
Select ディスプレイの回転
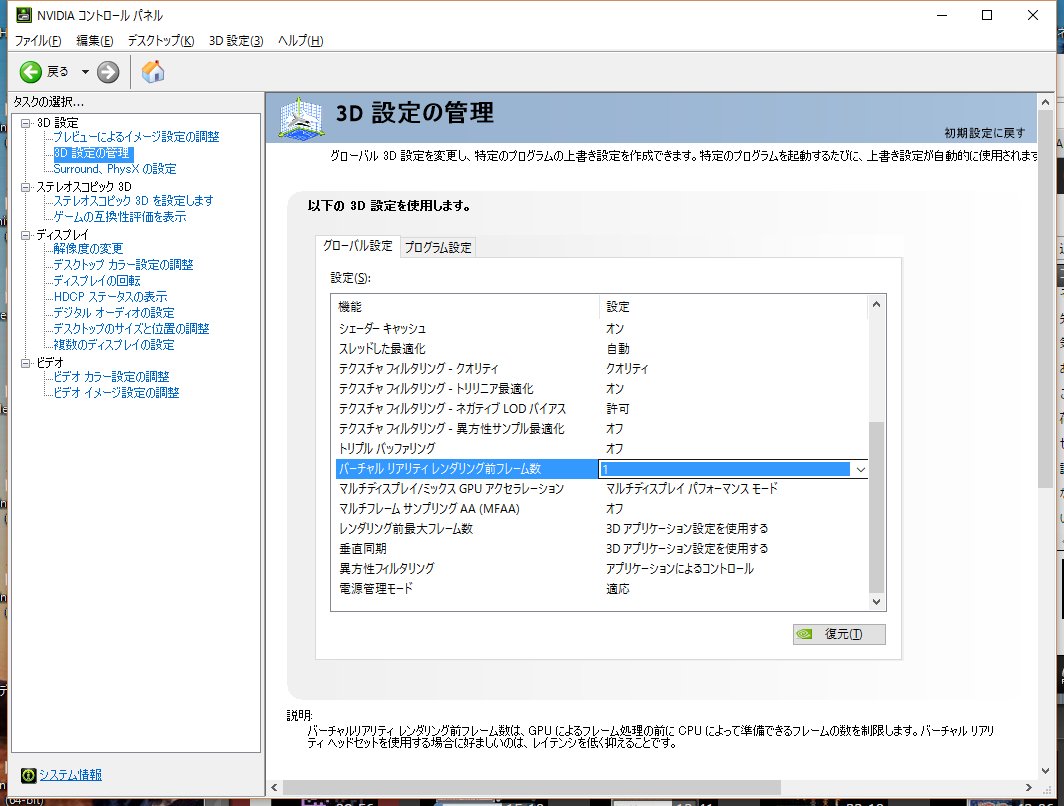(x=97, y=281)
